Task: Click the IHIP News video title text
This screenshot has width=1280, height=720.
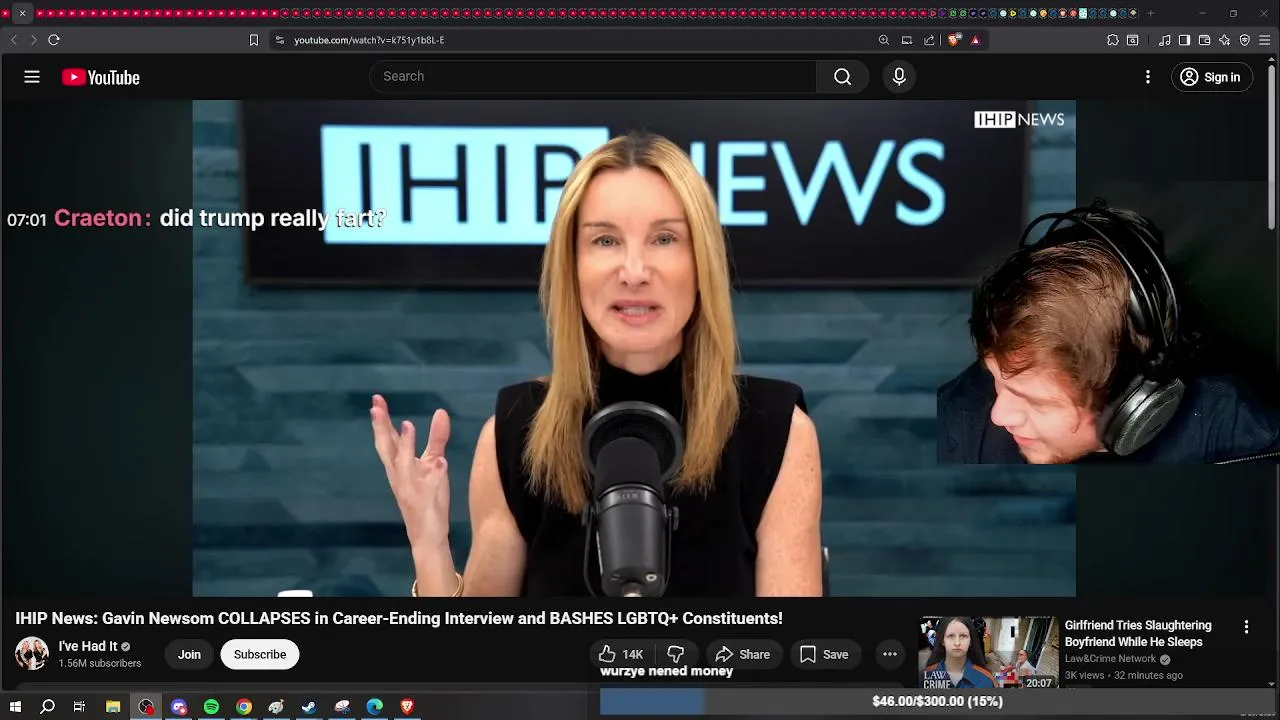Action: pos(399,618)
